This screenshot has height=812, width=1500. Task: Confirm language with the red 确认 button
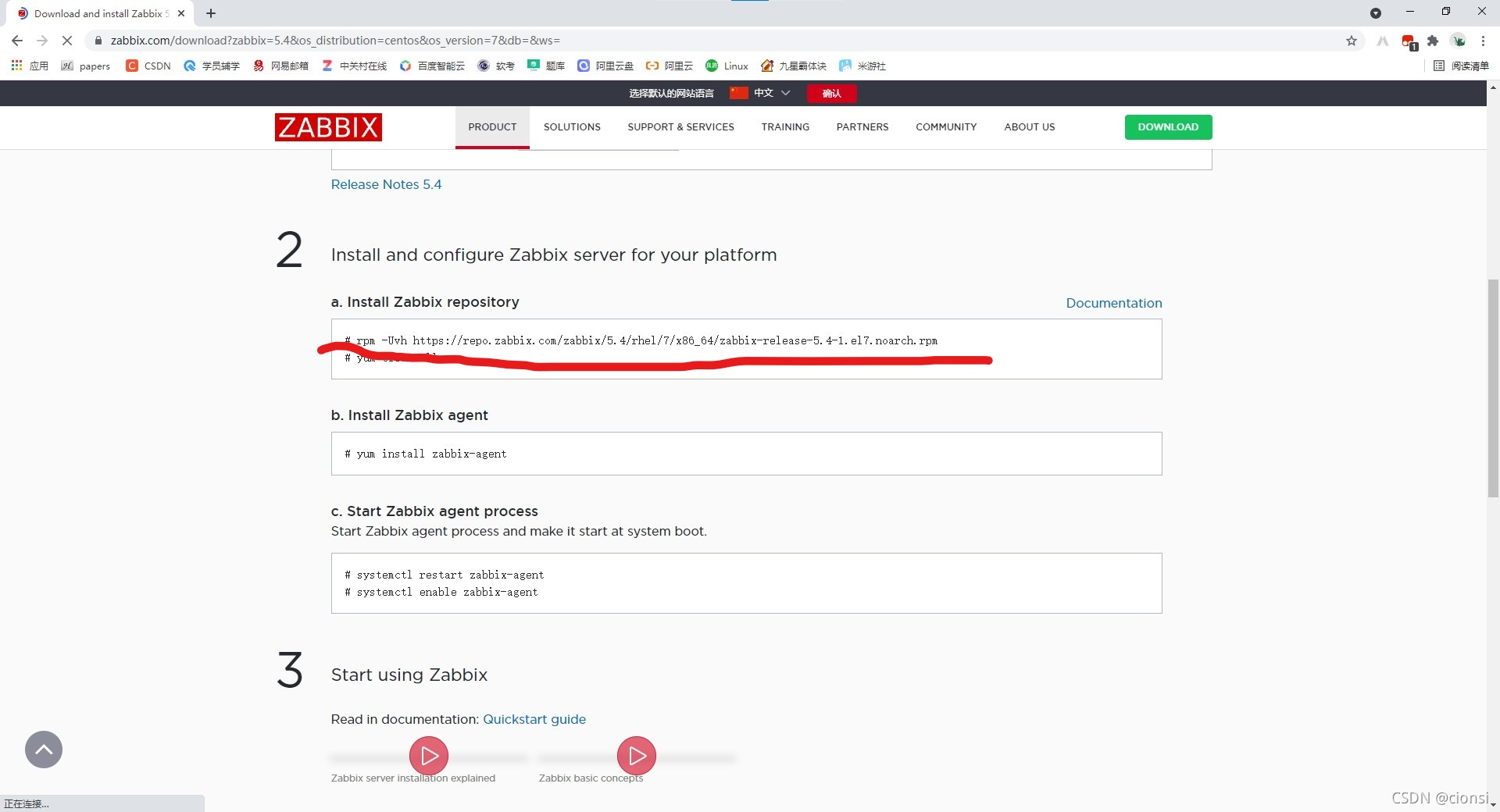[831, 94]
